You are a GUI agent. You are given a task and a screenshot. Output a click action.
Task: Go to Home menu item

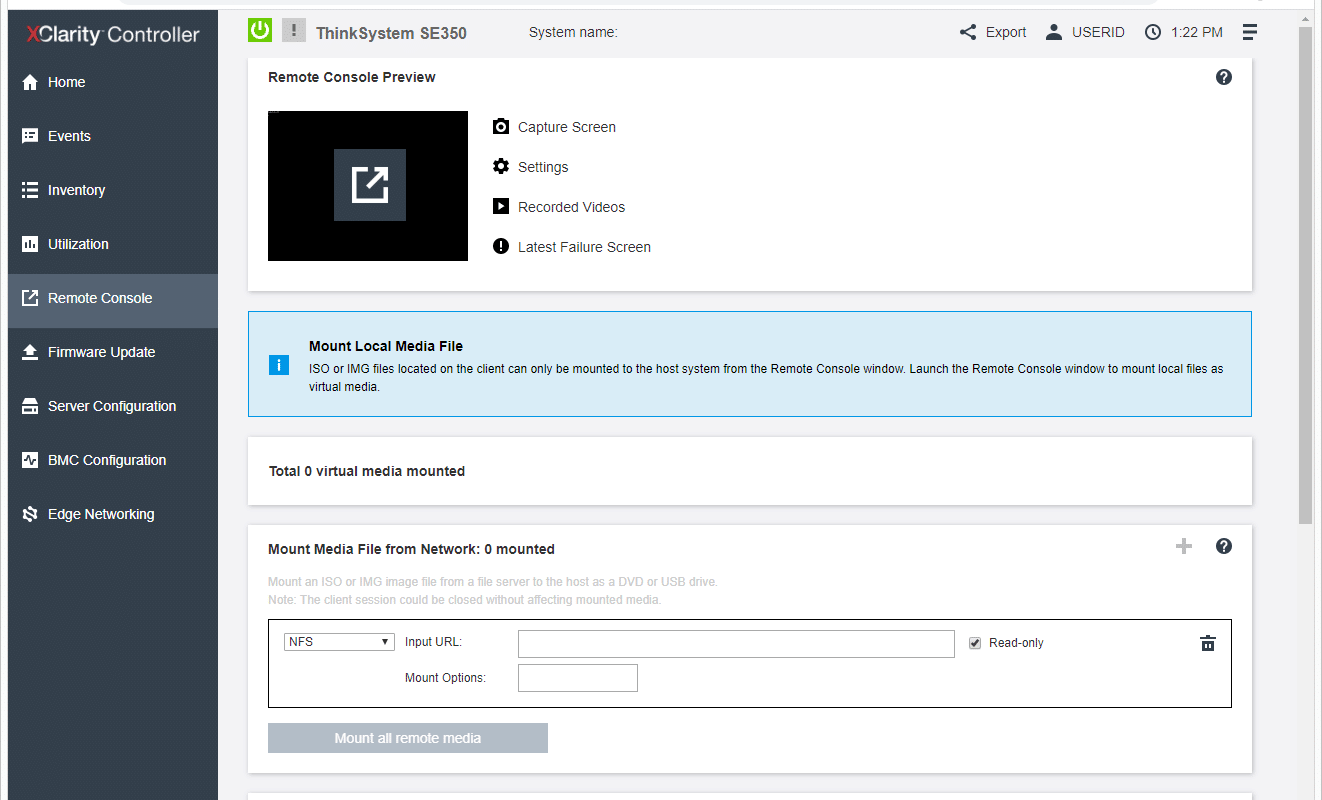tap(66, 82)
